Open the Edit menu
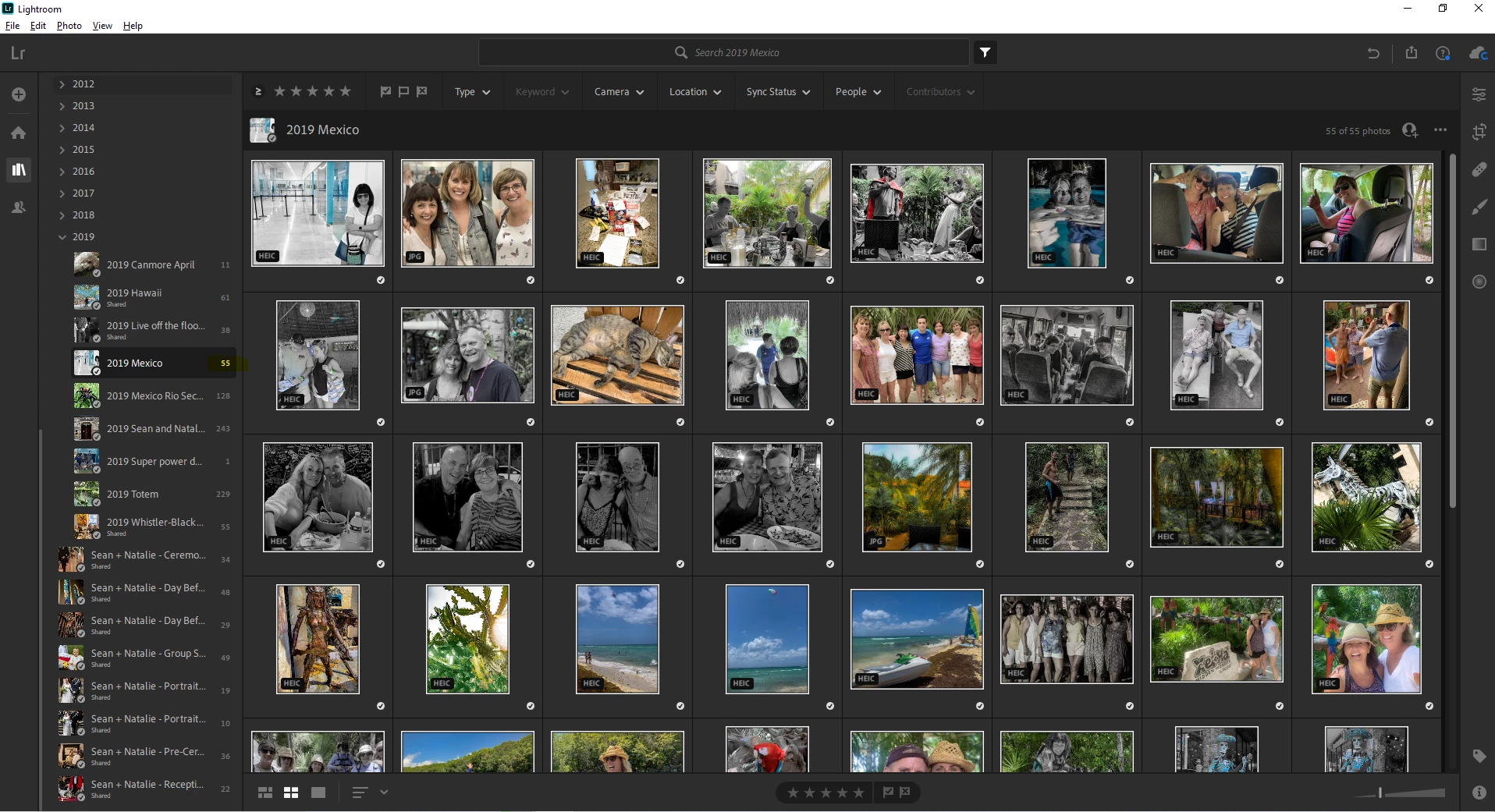The width and height of the screenshot is (1495, 812). [38, 26]
